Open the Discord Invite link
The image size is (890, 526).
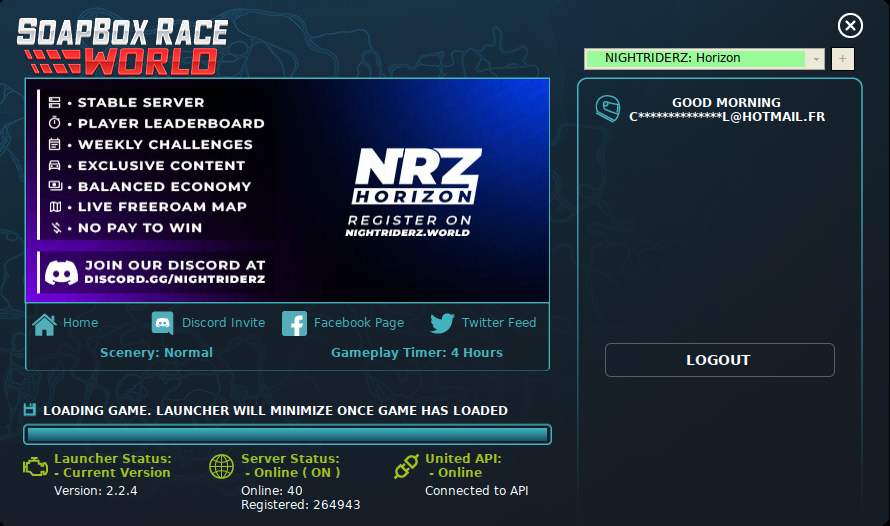(x=223, y=323)
